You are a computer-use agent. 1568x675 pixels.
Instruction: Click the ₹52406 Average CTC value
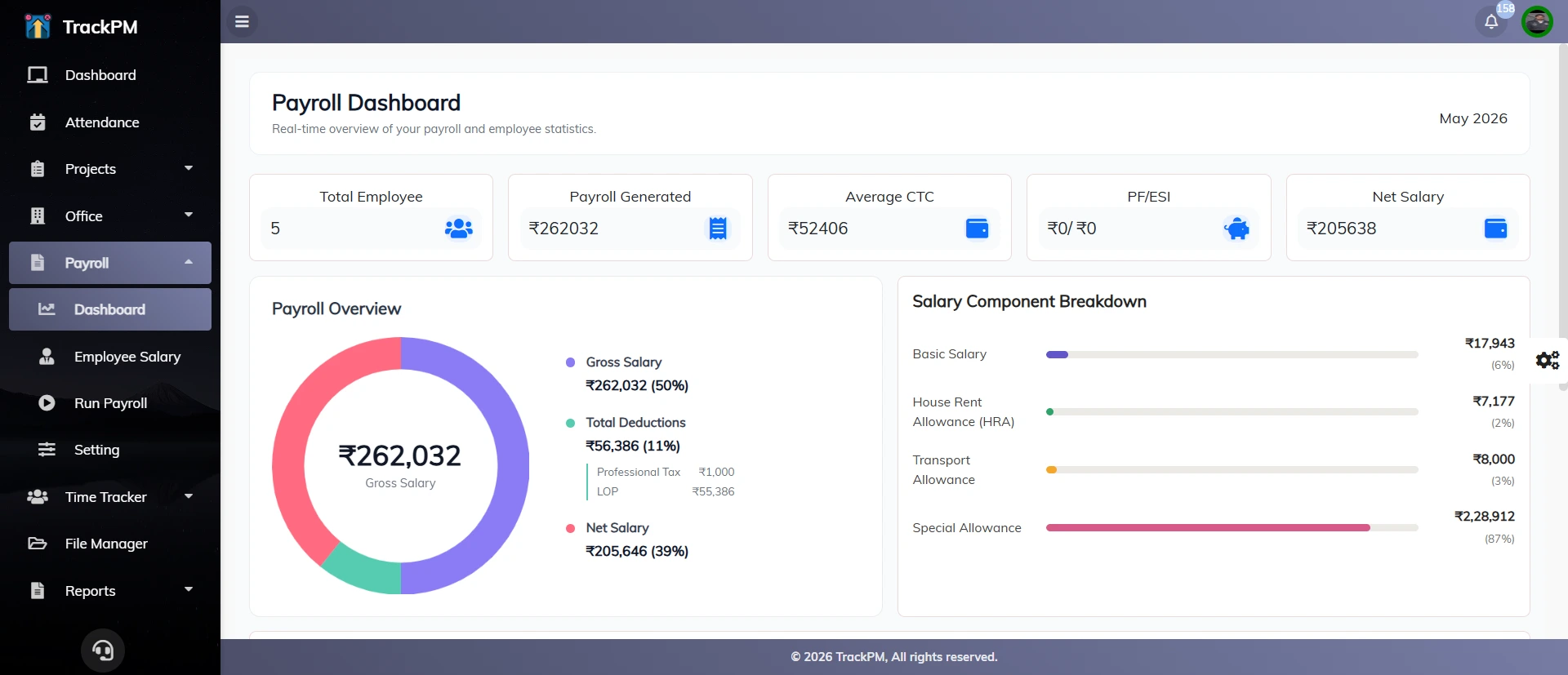(x=817, y=229)
